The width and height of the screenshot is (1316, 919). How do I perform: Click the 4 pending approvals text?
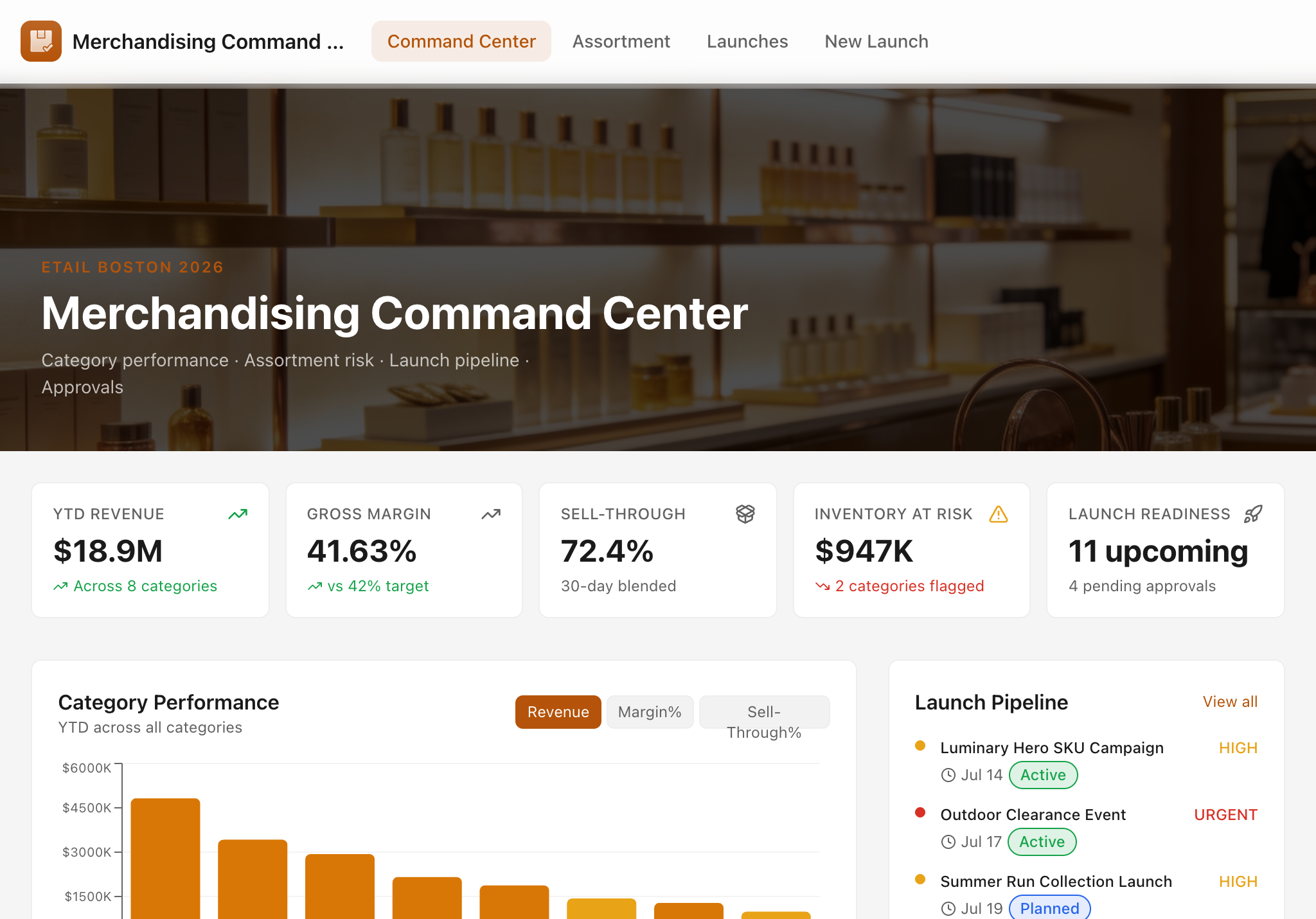[x=1142, y=586]
